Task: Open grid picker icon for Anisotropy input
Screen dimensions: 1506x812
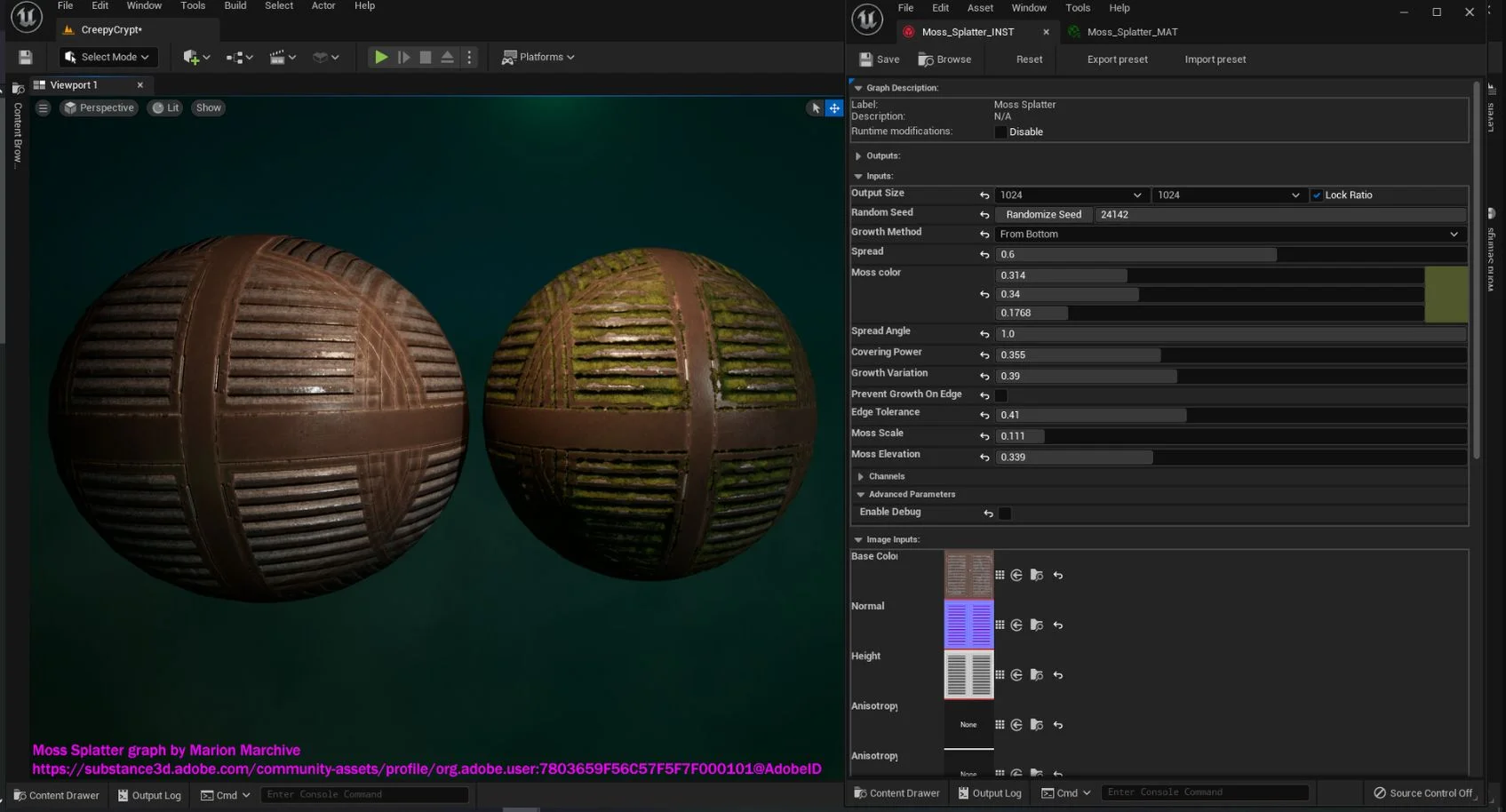Action: 1000,725
